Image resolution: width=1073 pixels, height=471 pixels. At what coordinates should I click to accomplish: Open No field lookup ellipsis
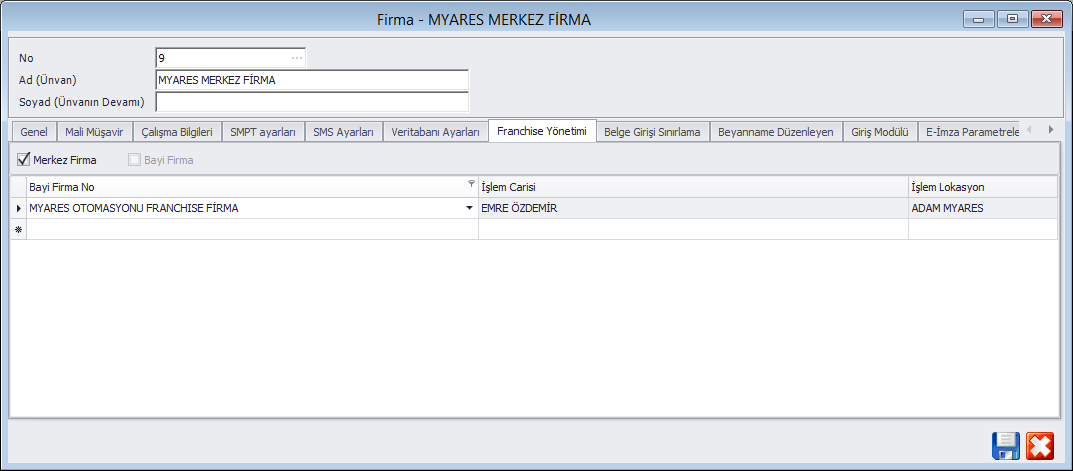297,58
